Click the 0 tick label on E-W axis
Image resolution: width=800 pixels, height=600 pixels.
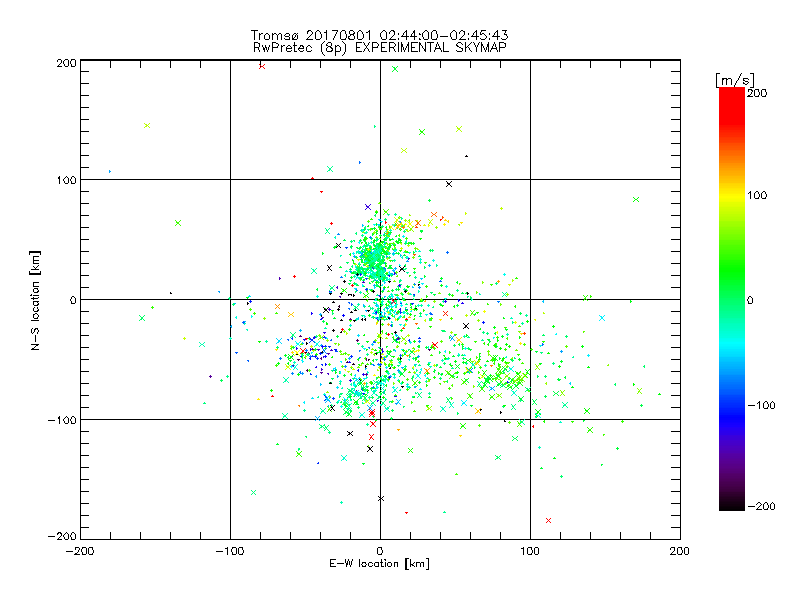[380, 551]
